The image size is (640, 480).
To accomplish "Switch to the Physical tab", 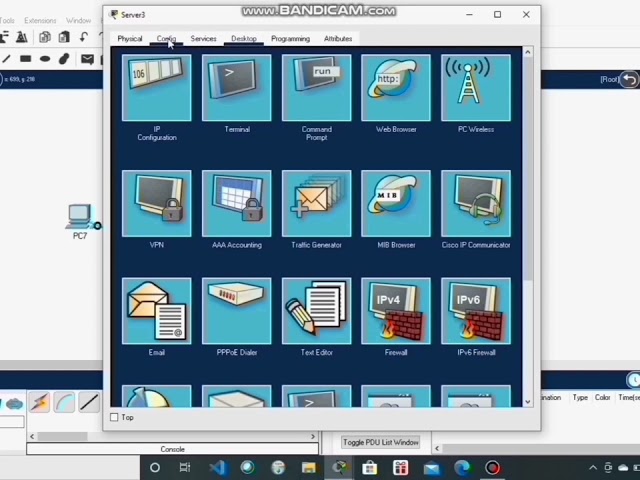I will [130, 39].
